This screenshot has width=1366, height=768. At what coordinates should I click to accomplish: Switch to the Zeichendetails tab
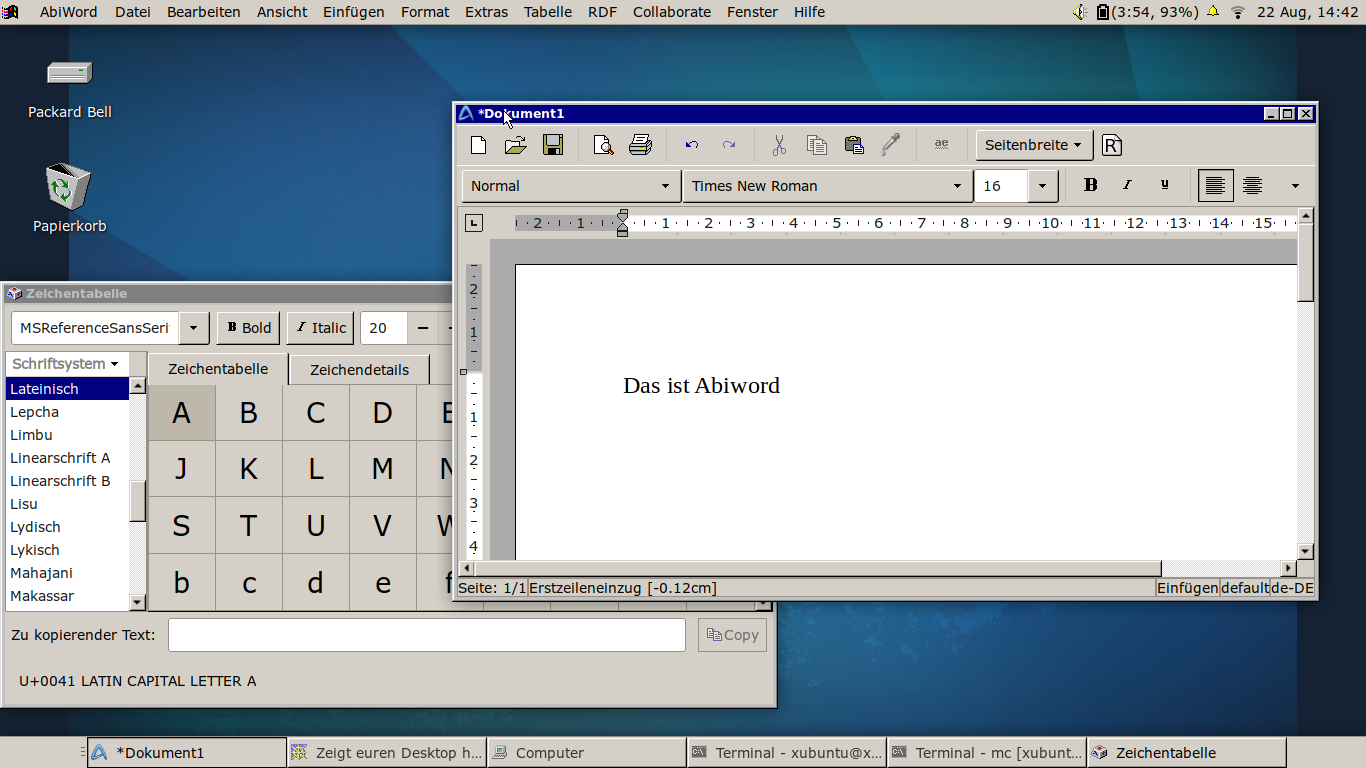pos(359,370)
